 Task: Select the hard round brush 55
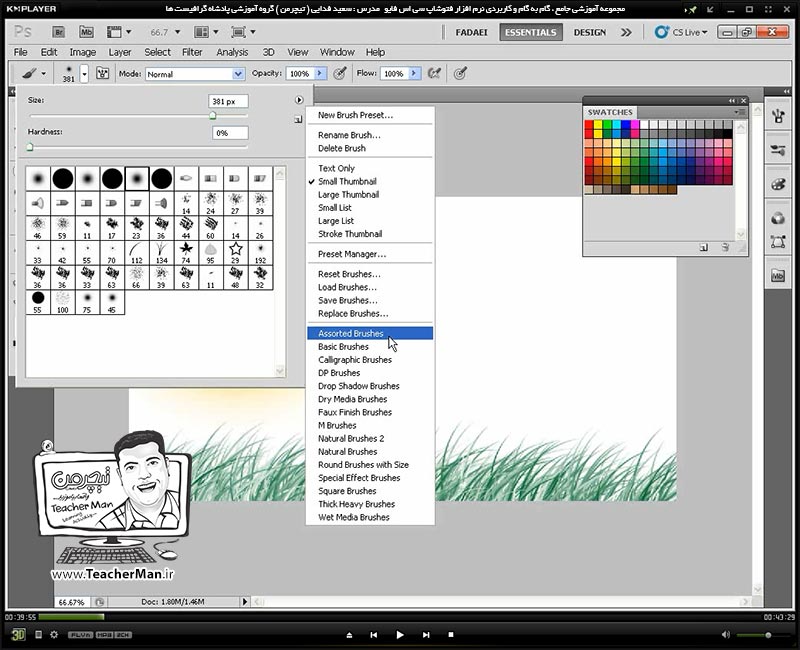[38, 302]
